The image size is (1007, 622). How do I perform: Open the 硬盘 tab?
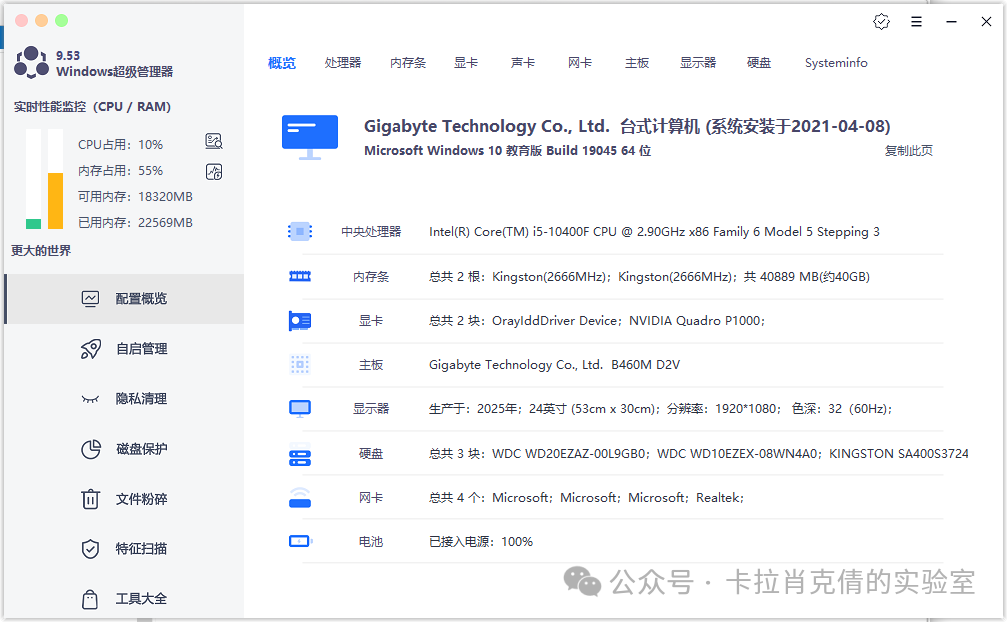tap(759, 63)
